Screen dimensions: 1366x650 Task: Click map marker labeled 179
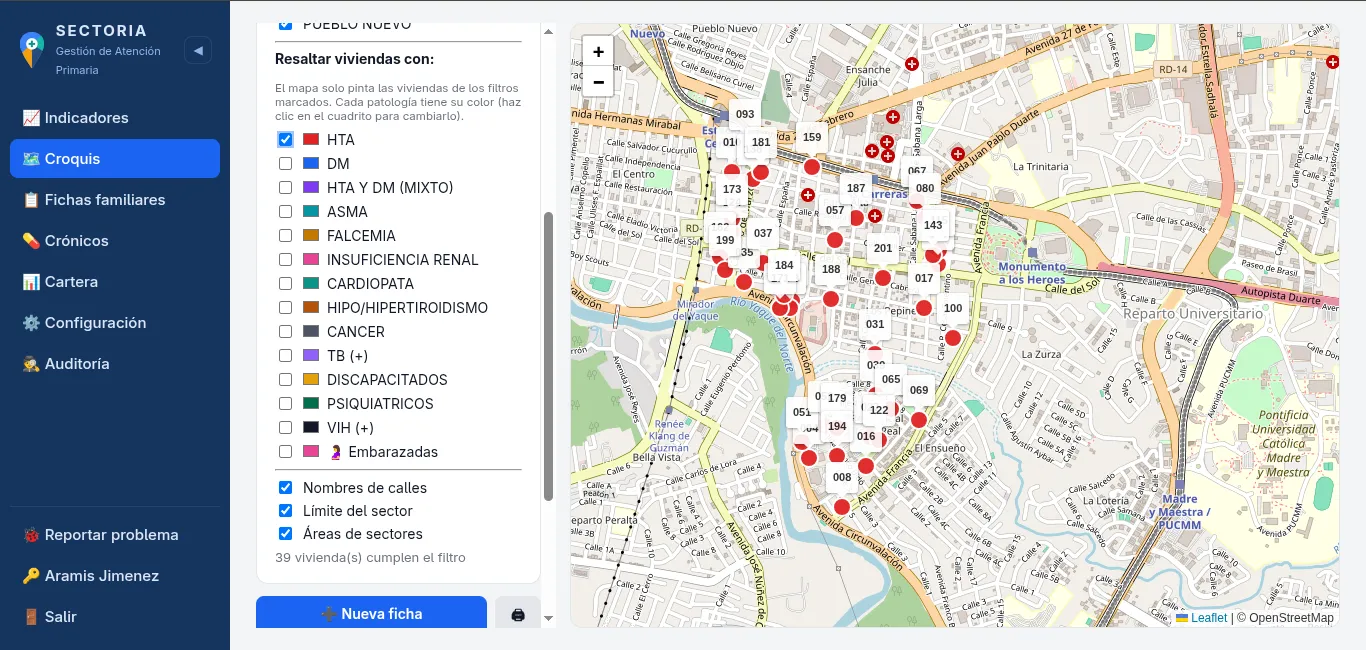click(837, 399)
